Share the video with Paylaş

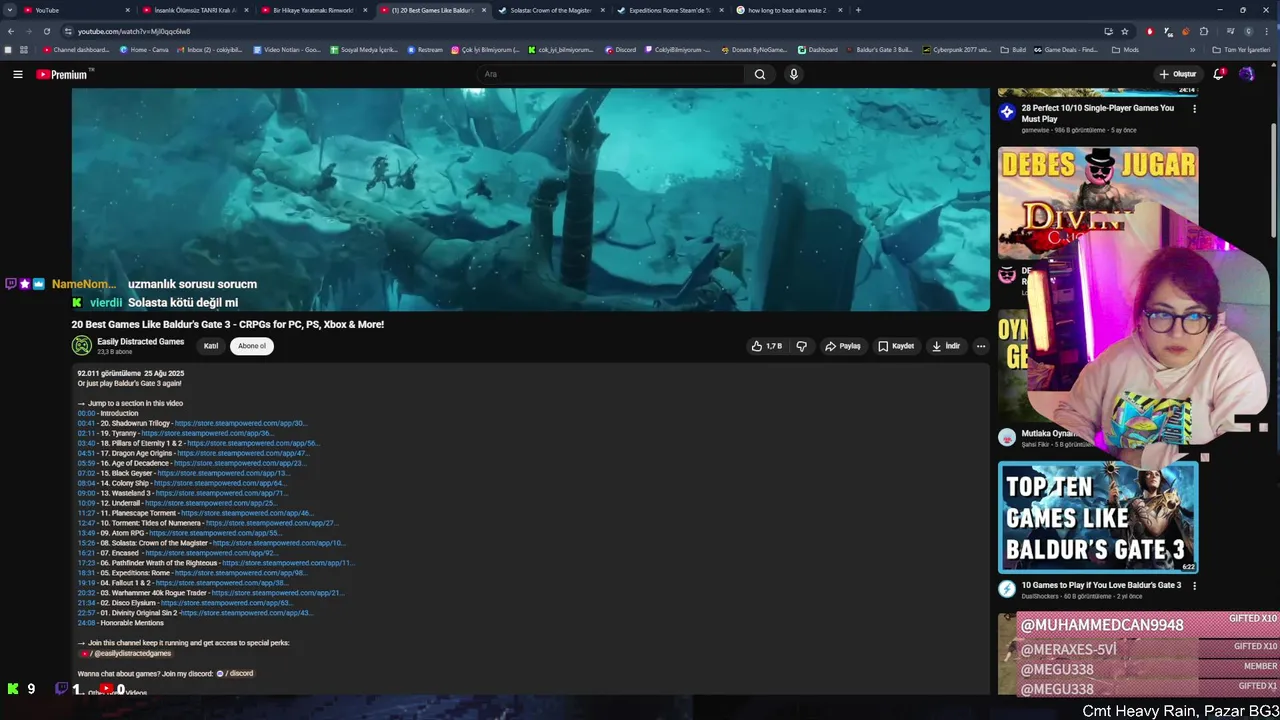(842, 346)
